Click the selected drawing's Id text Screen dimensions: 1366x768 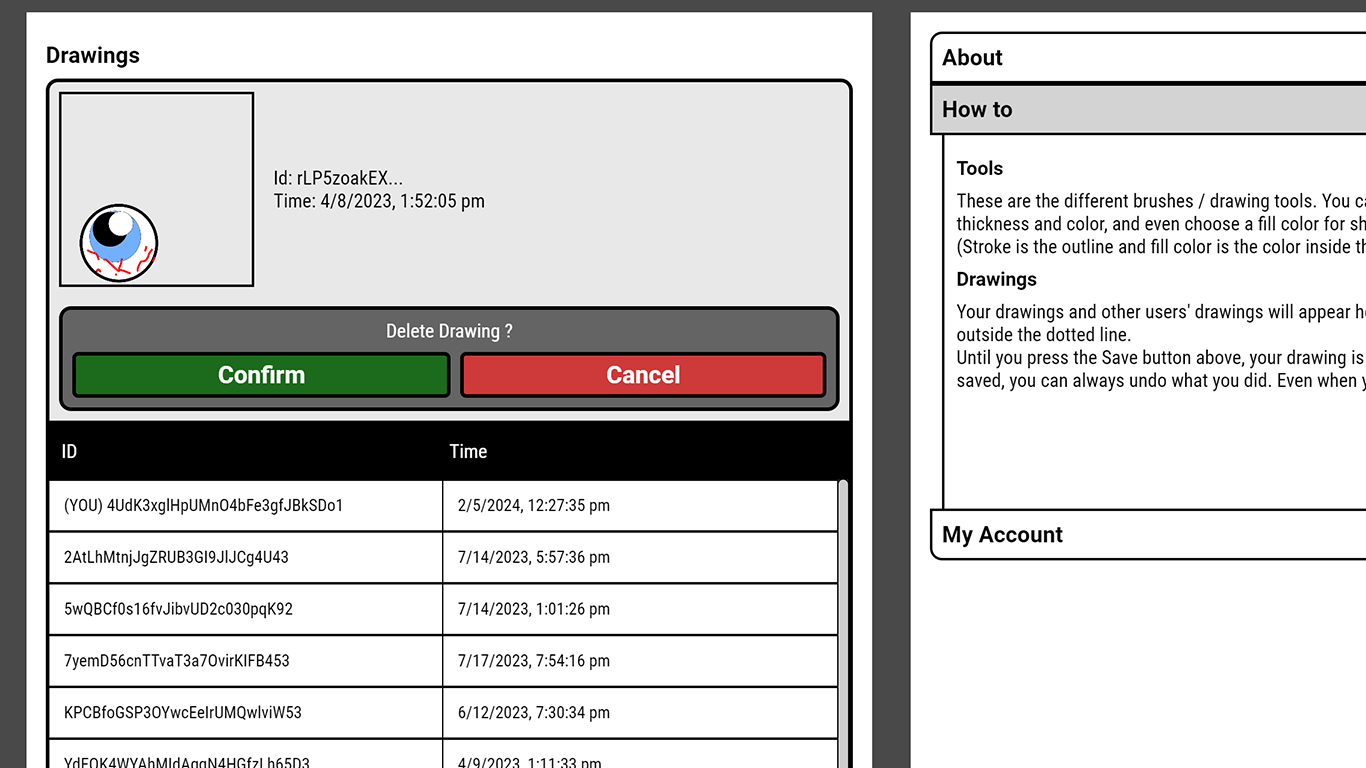point(338,179)
